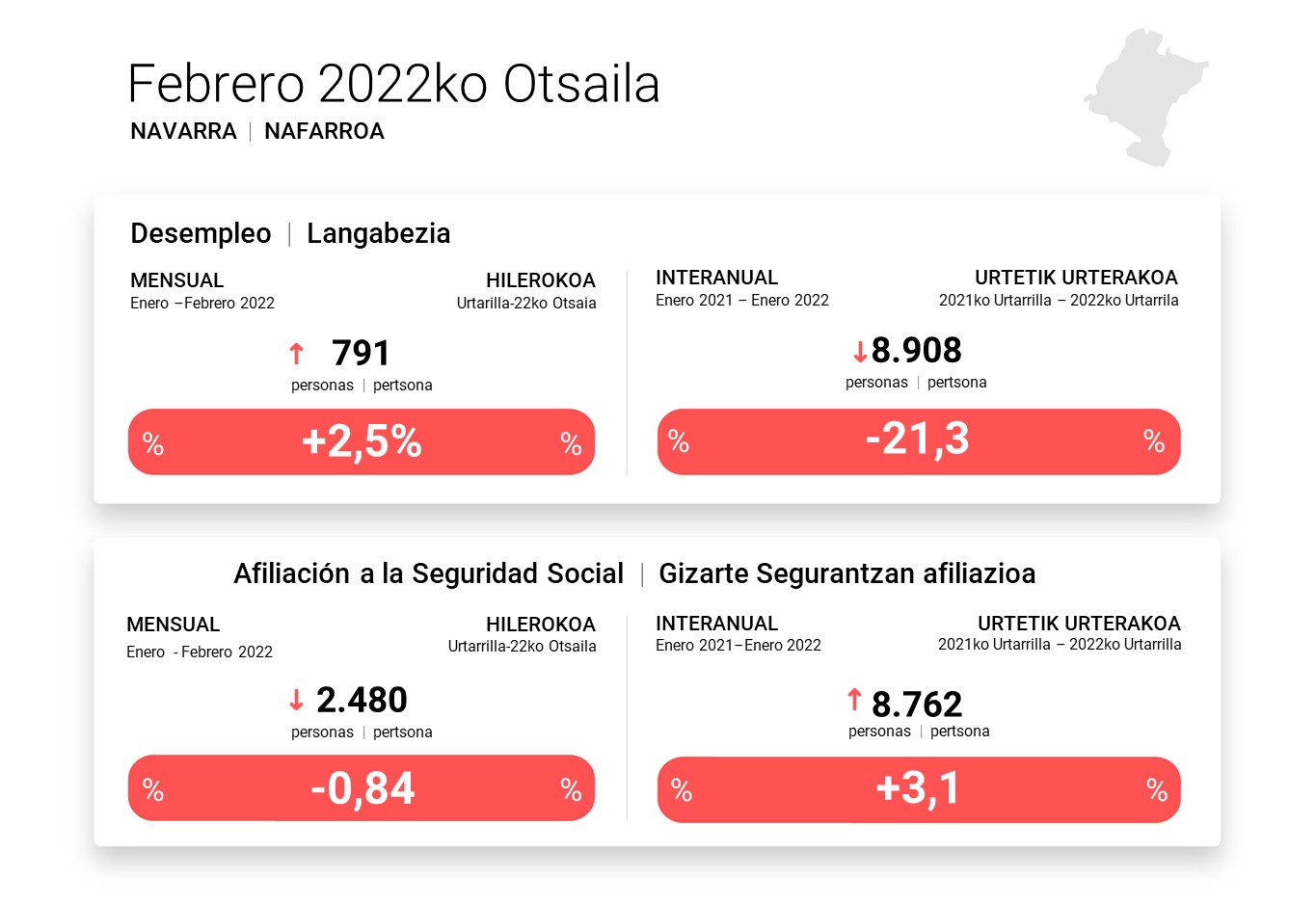Click the 8.762 personas figure

(917, 705)
